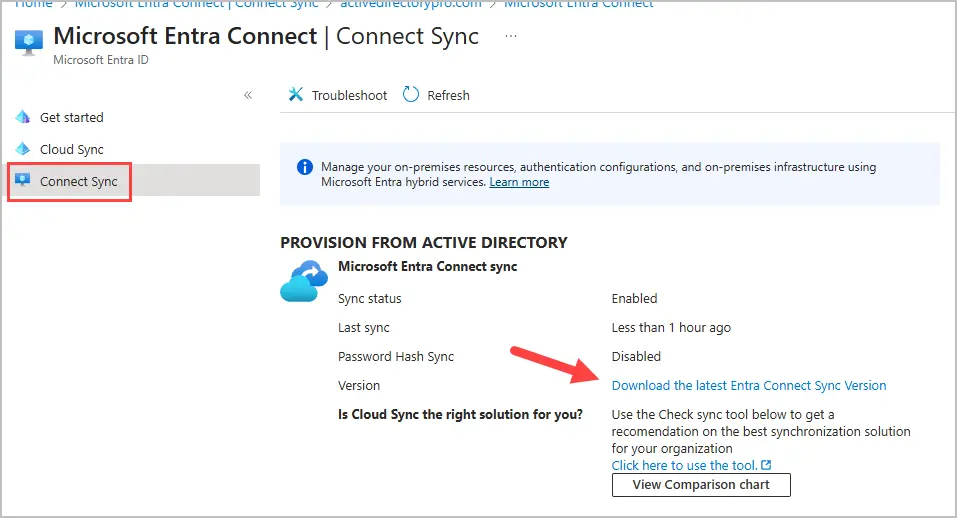The width and height of the screenshot is (957, 518).
Task: Go to Home in the breadcrumb
Action: click(31, 4)
